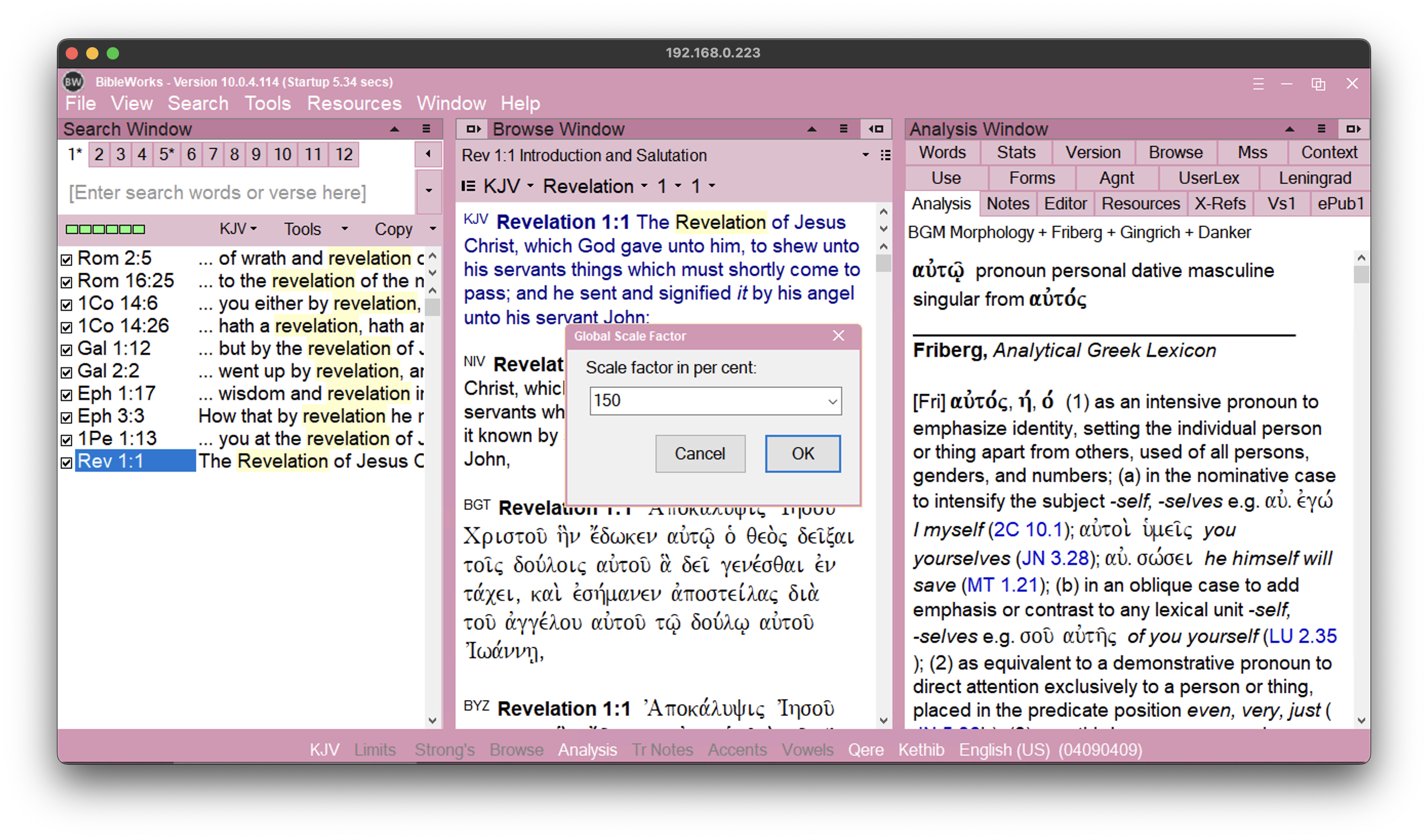Click the Greek word αὐτῷ in BGT text
Screen dimensions: 1428x840
coord(690,536)
